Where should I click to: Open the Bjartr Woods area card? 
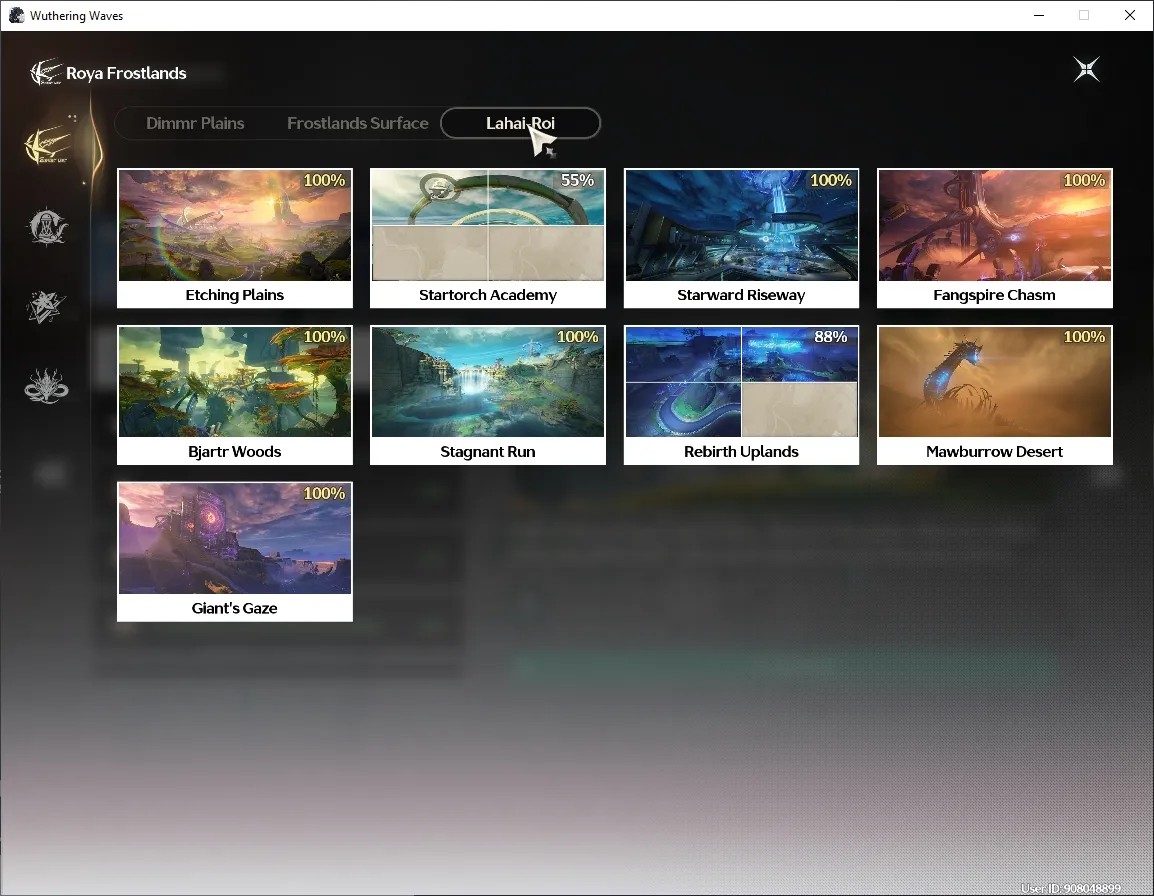[x=235, y=395]
